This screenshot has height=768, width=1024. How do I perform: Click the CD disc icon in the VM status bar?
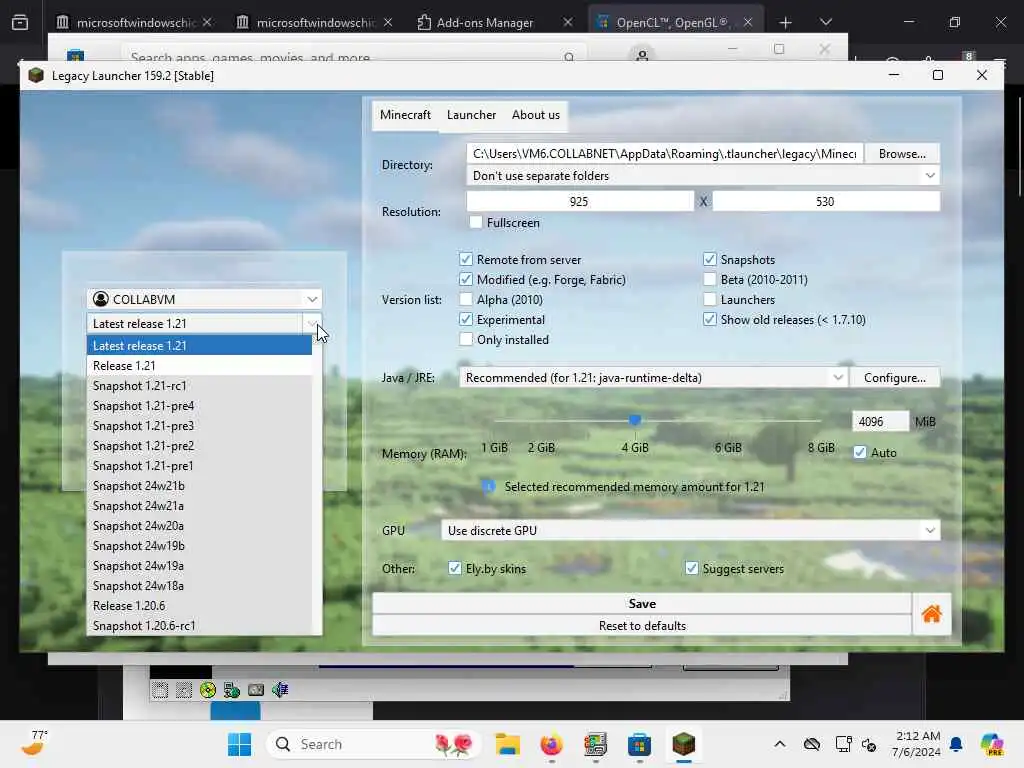click(x=208, y=690)
